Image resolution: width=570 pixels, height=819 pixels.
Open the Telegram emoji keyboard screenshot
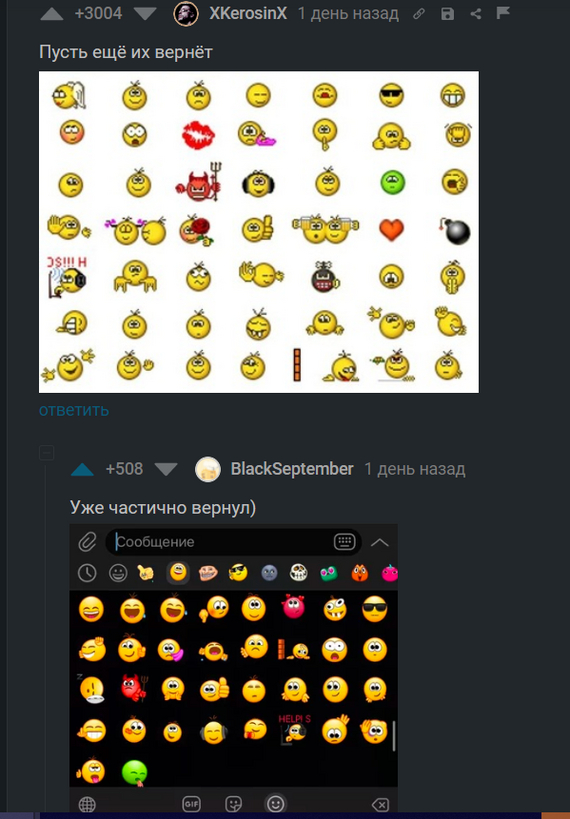pos(234,668)
